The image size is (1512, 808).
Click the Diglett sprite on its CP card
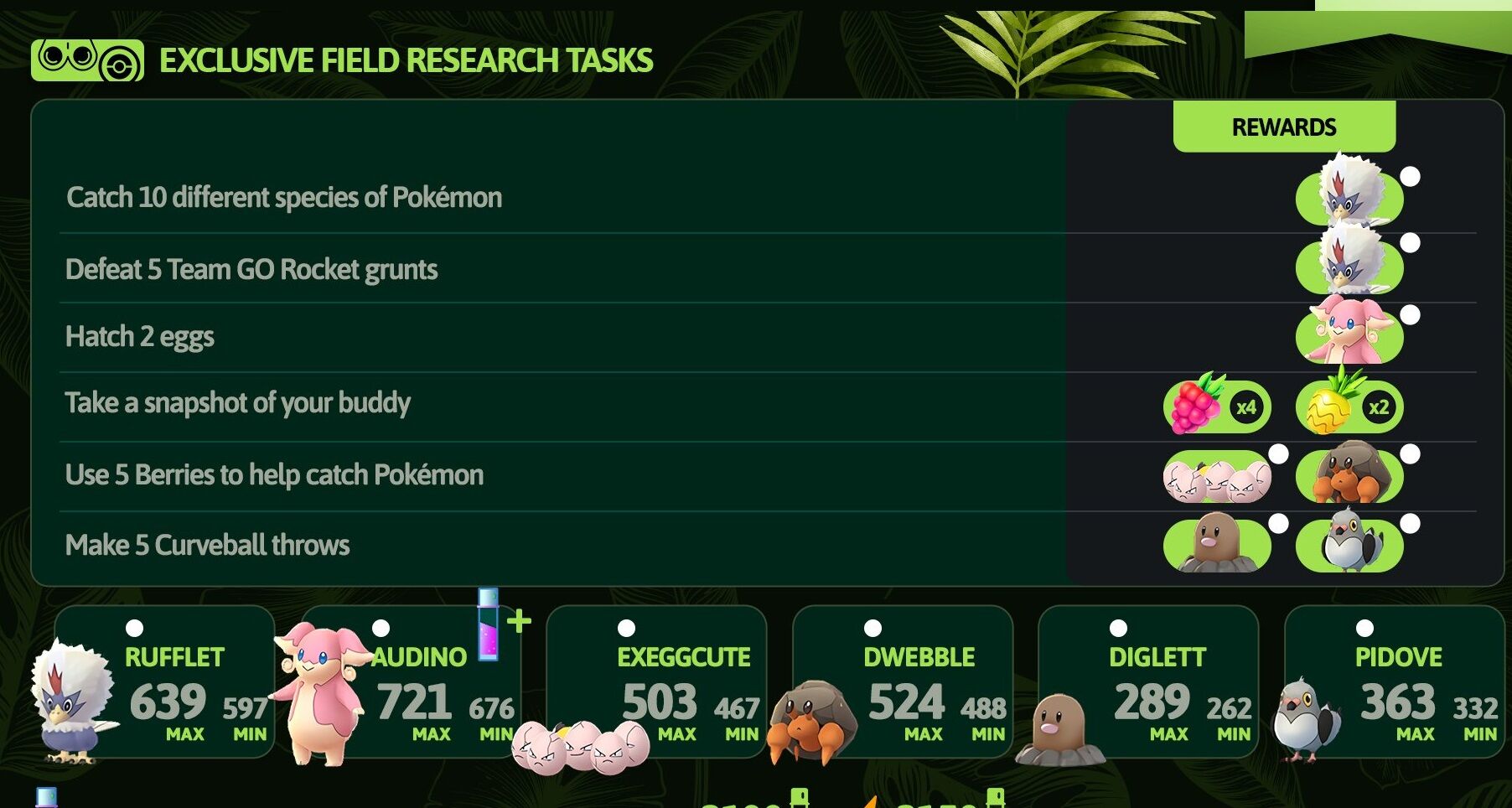click(x=1060, y=730)
